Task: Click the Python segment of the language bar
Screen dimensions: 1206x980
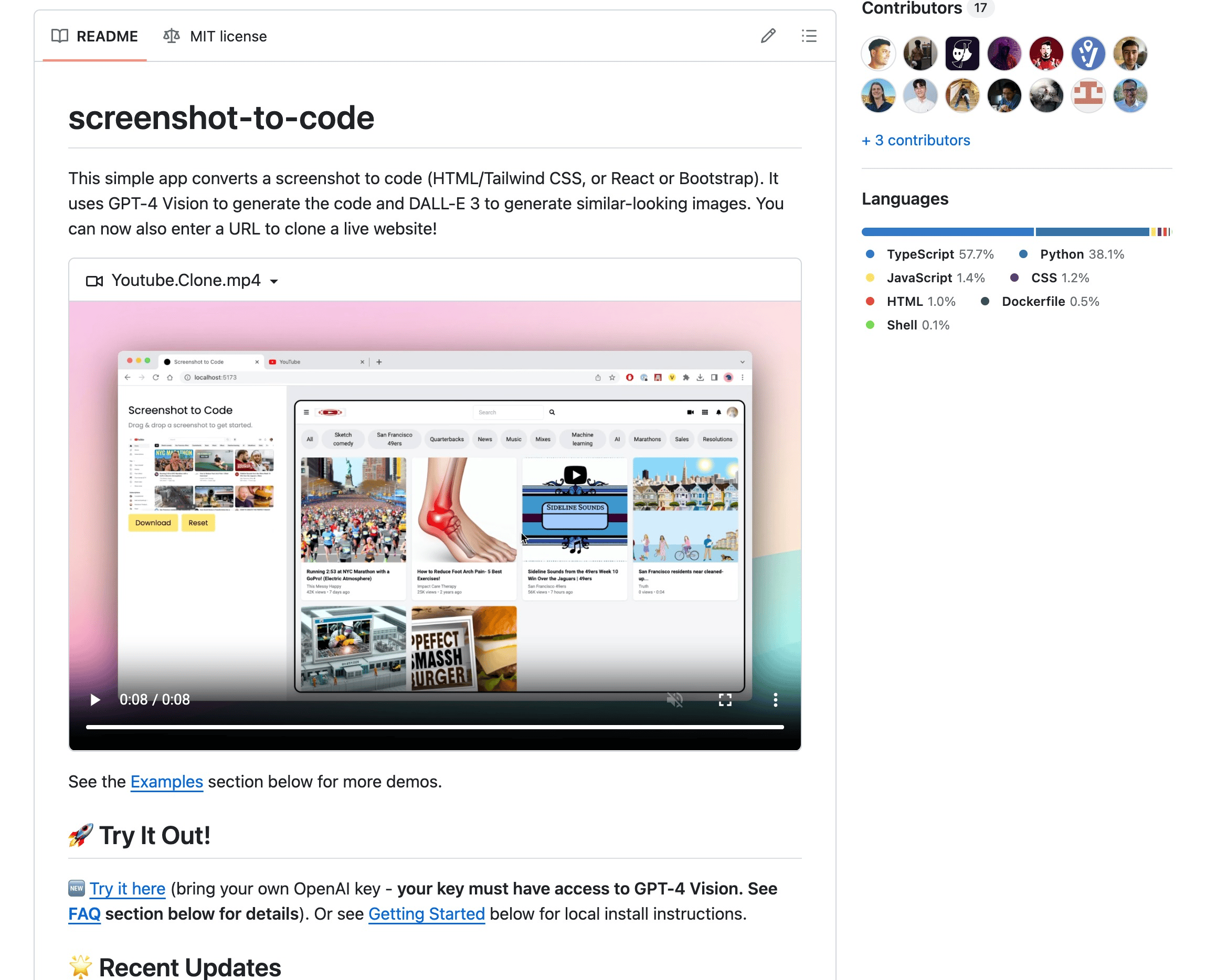Action: pos(1093,231)
